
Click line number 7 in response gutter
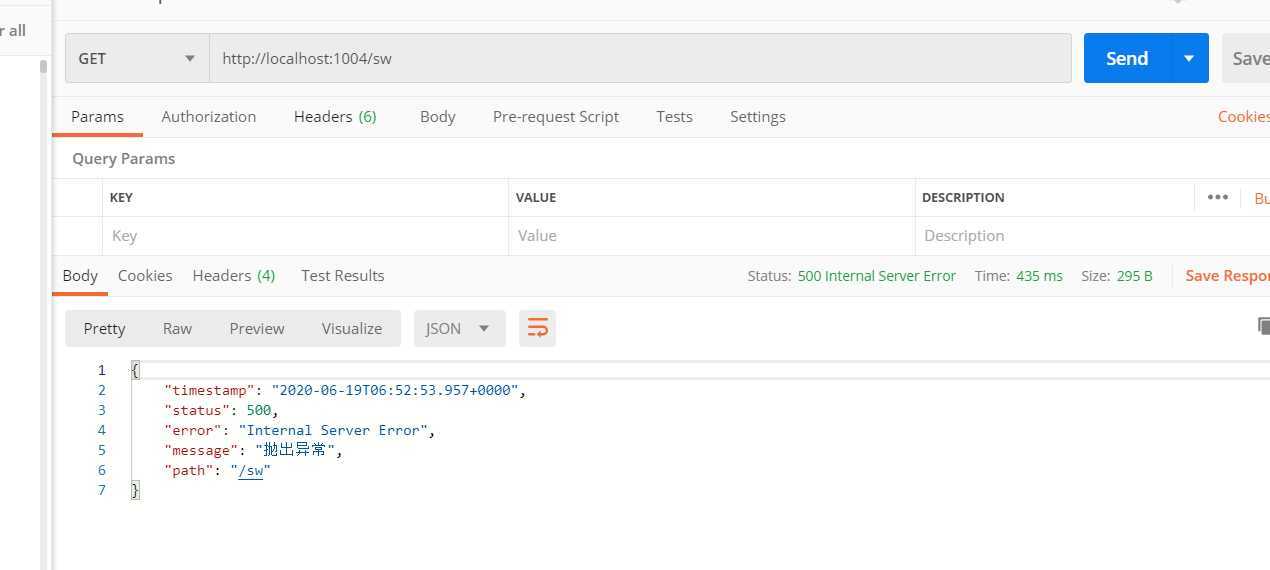(x=101, y=490)
